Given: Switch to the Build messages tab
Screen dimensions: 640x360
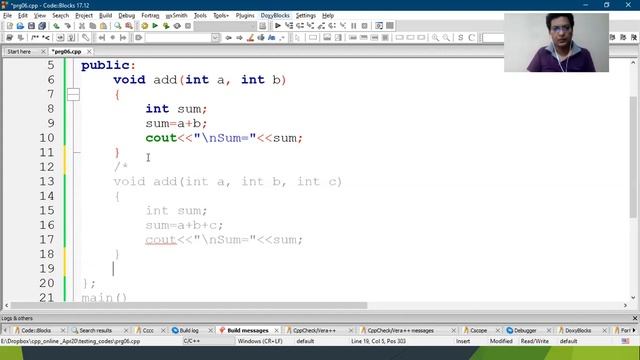Looking at the screenshot, I should (x=248, y=330).
